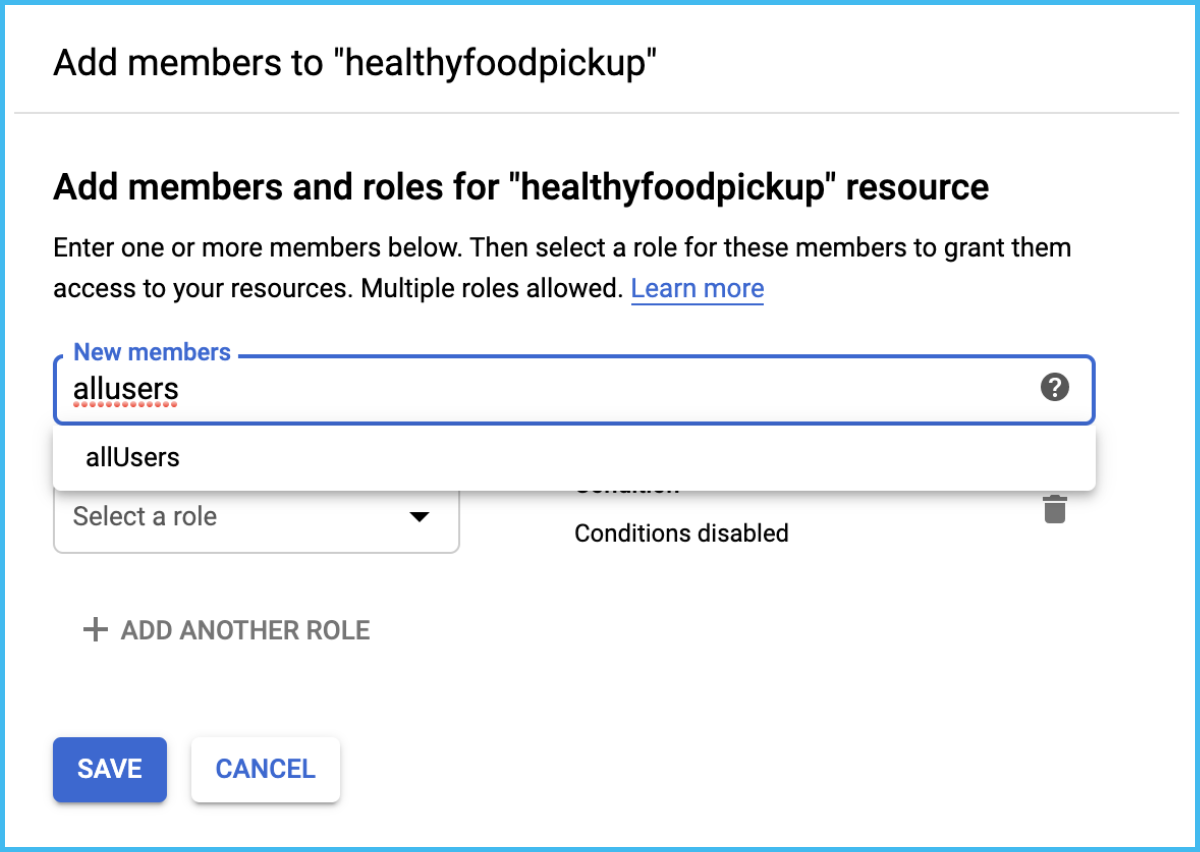Delete the role with trash icon
Image resolution: width=1200 pixels, height=852 pixels.
tap(1055, 509)
